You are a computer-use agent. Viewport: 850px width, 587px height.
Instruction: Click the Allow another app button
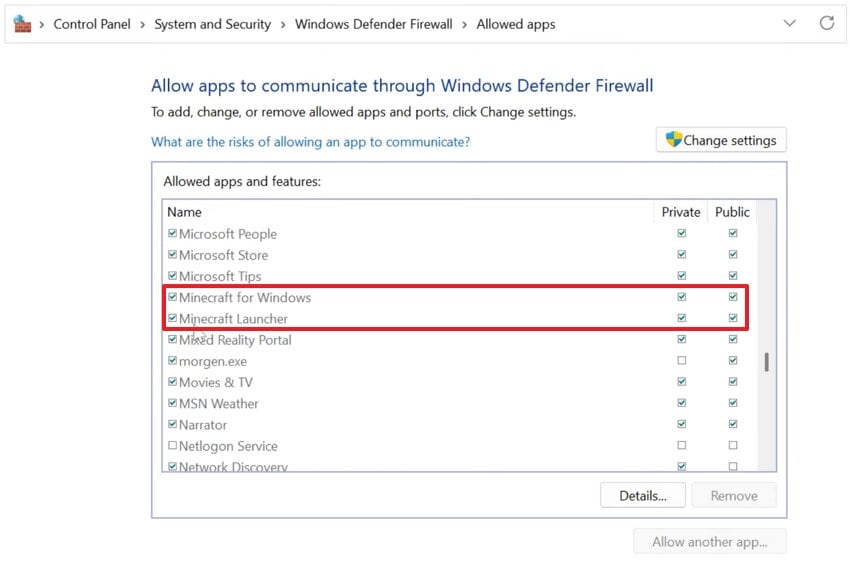point(709,542)
